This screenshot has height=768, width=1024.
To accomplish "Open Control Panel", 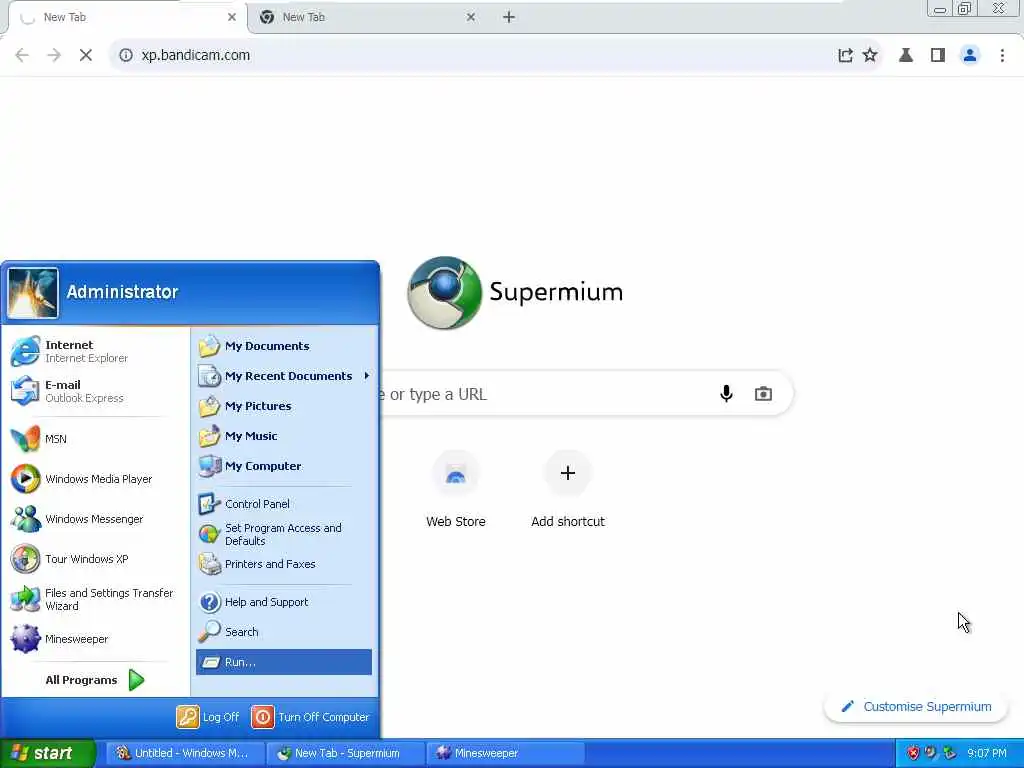I will (x=283, y=504).
